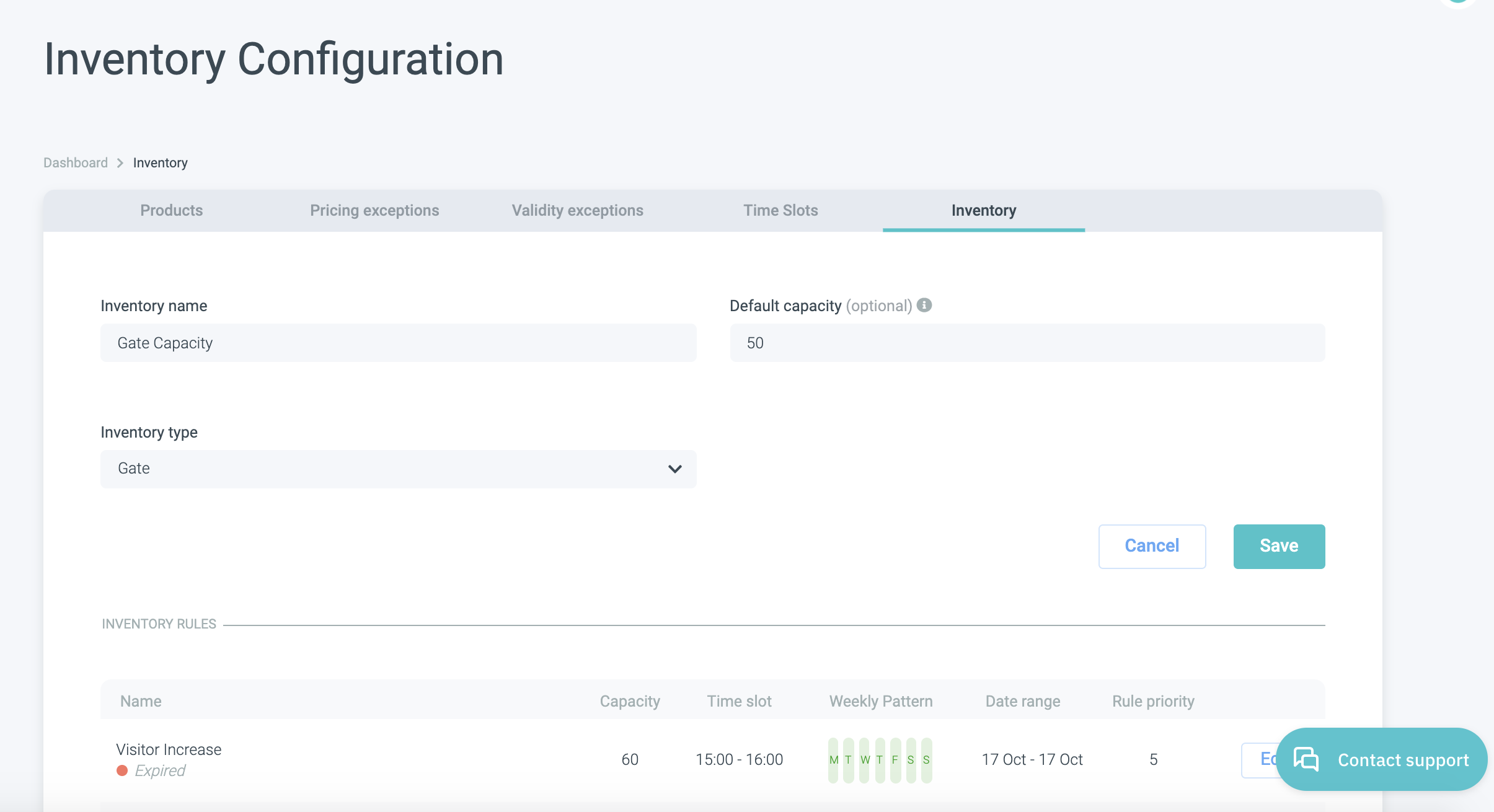Switch to the Products tab
Image resolution: width=1494 pixels, height=812 pixels.
(x=172, y=211)
